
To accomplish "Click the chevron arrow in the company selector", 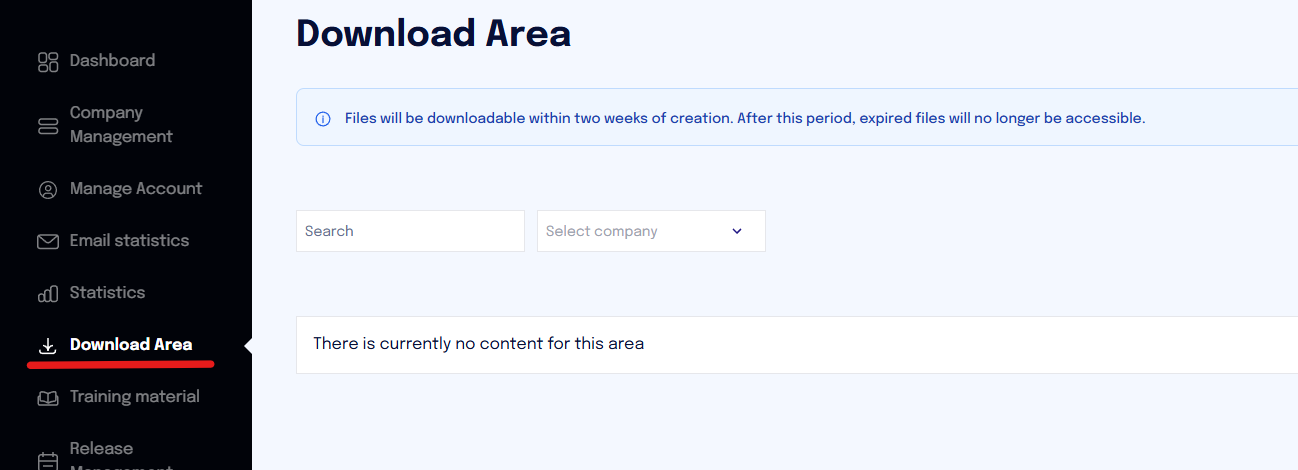I will point(737,231).
